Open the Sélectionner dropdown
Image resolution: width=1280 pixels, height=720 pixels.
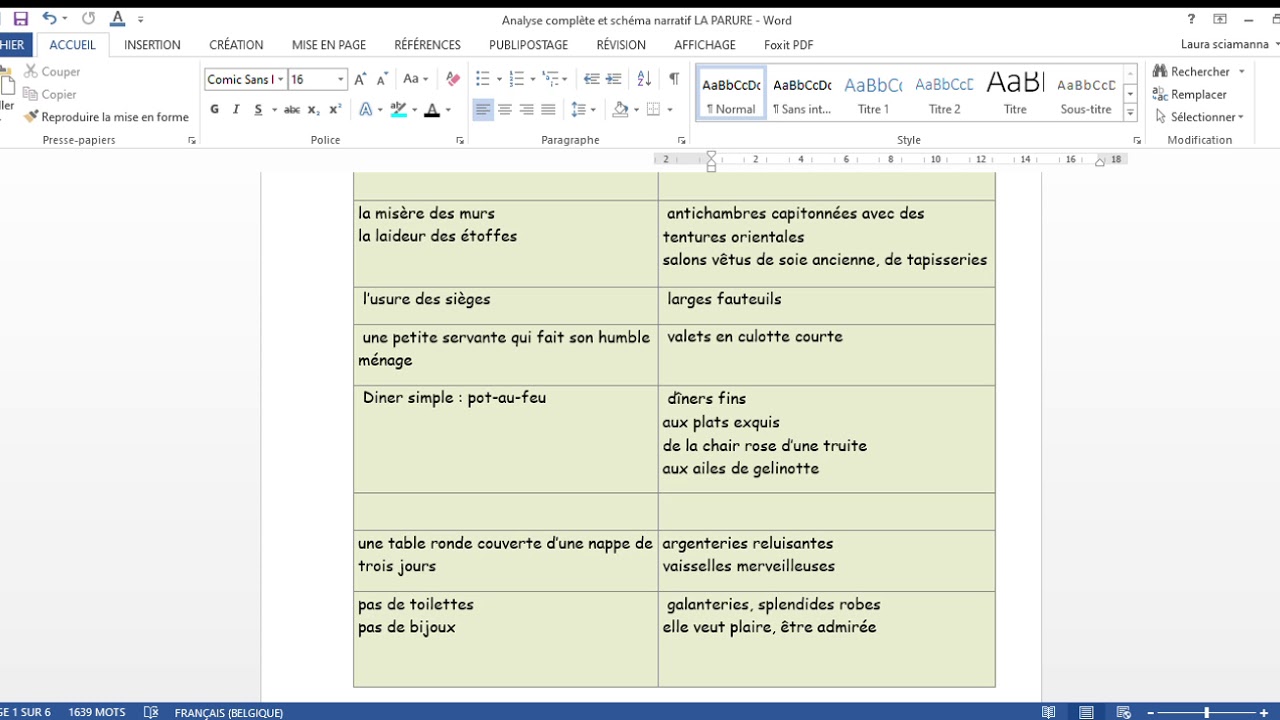(1198, 117)
